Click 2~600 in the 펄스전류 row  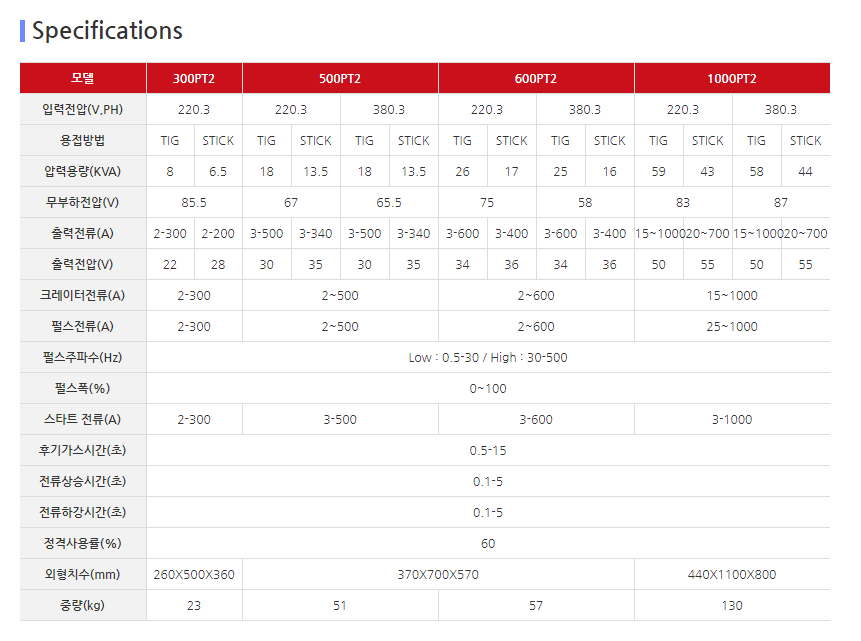[x=536, y=327]
